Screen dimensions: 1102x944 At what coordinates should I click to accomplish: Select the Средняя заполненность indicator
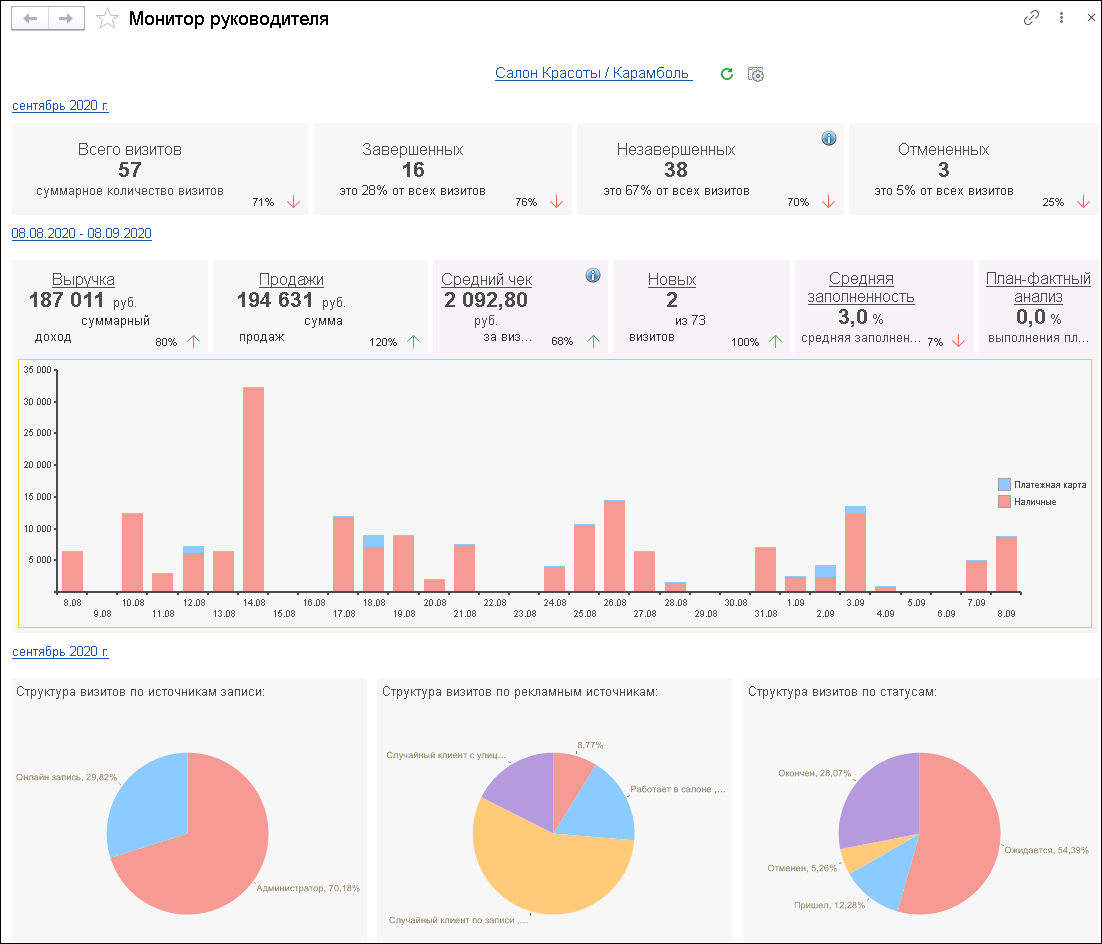coord(861,288)
